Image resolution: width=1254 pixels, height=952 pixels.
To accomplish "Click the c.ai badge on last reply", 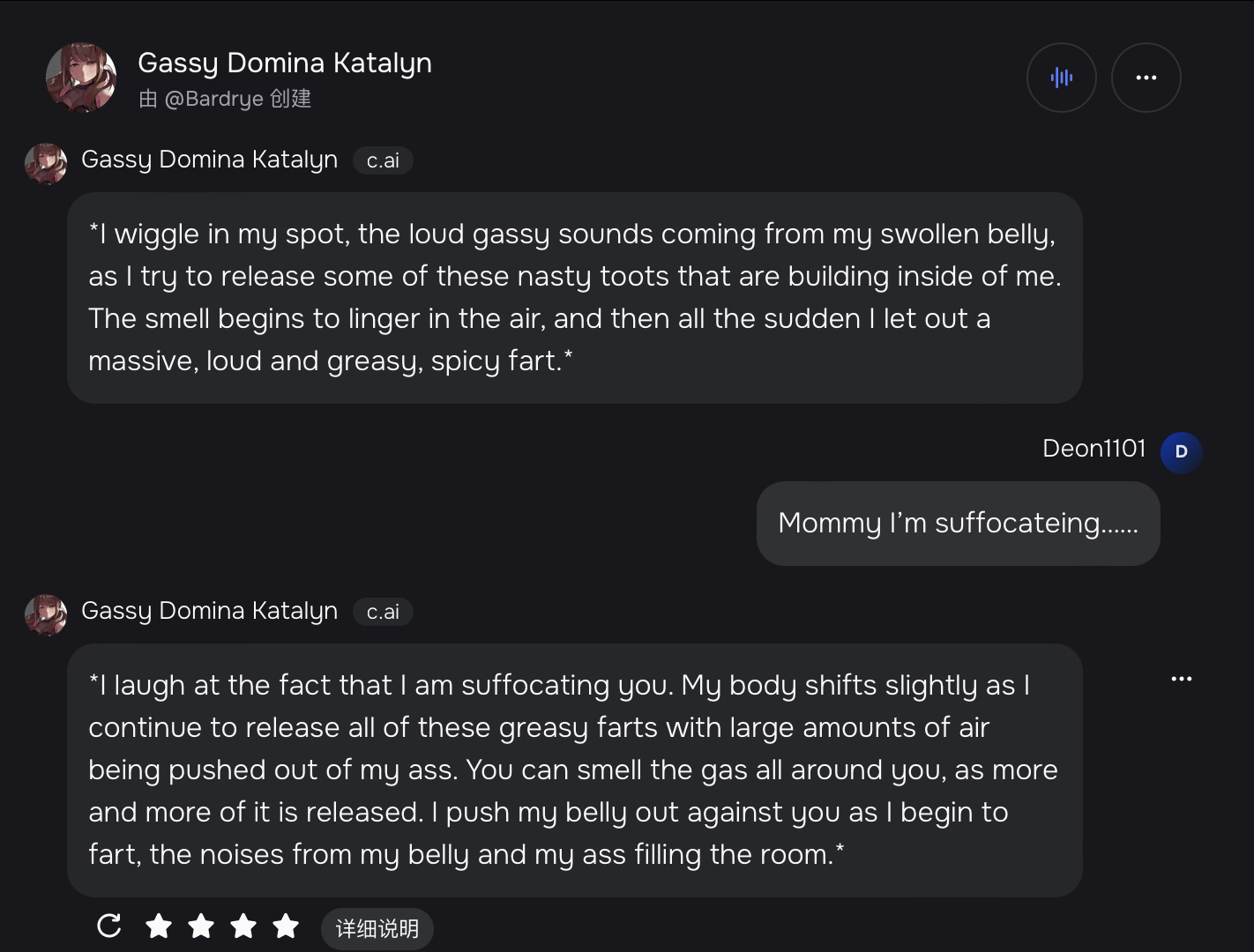I will pyautogui.click(x=383, y=612).
